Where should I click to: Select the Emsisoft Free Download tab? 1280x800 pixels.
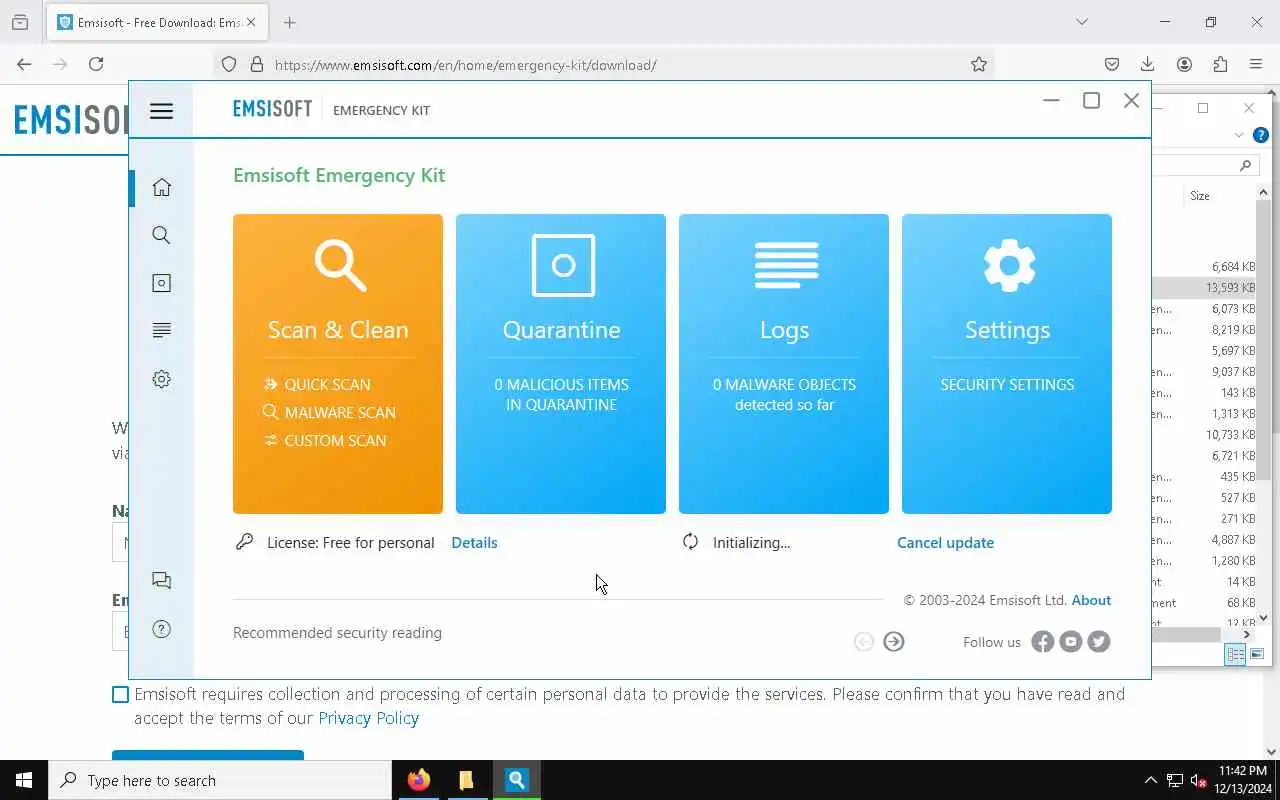(156, 22)
